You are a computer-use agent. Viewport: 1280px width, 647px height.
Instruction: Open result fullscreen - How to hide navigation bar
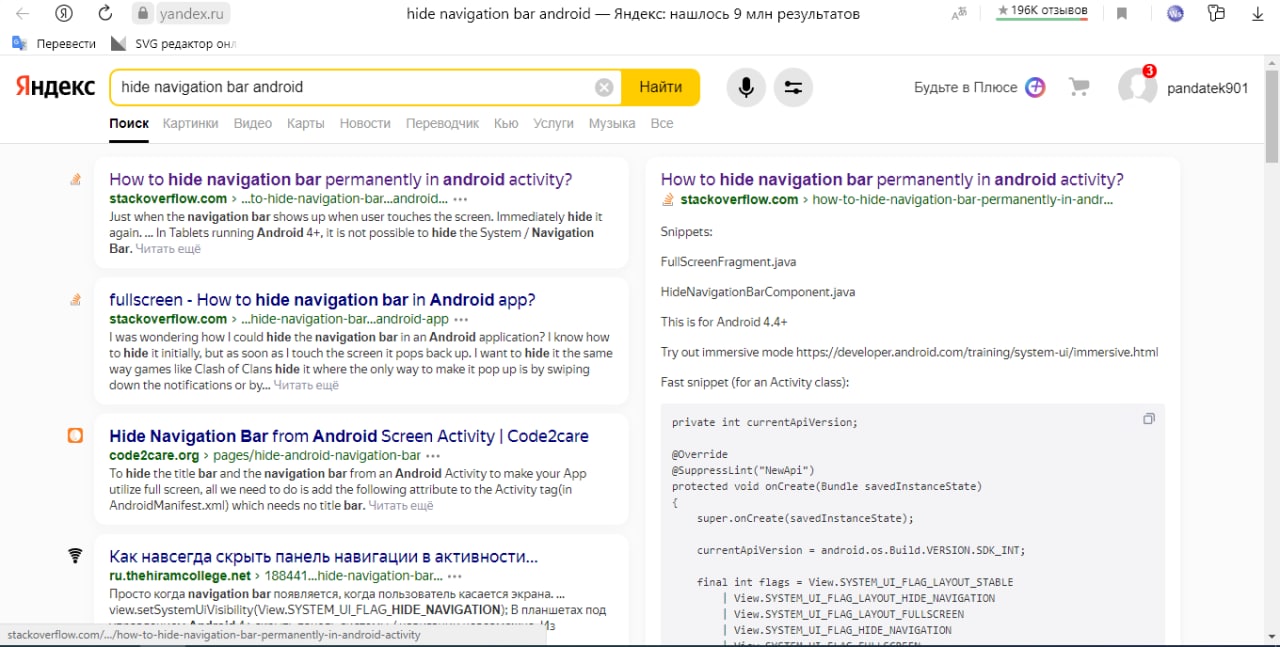pos(322,300)
